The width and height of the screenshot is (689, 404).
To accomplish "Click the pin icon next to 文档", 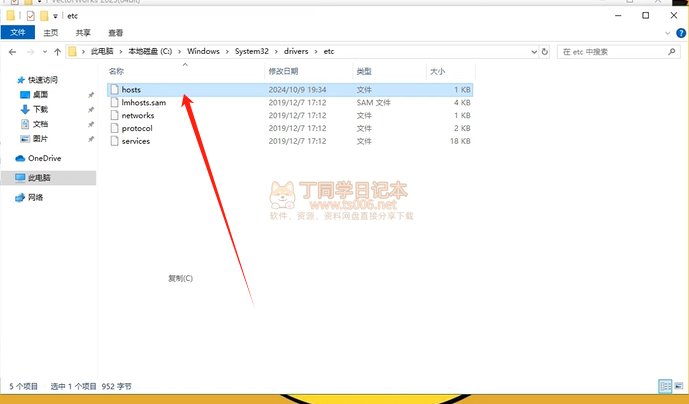I will 91,124.
